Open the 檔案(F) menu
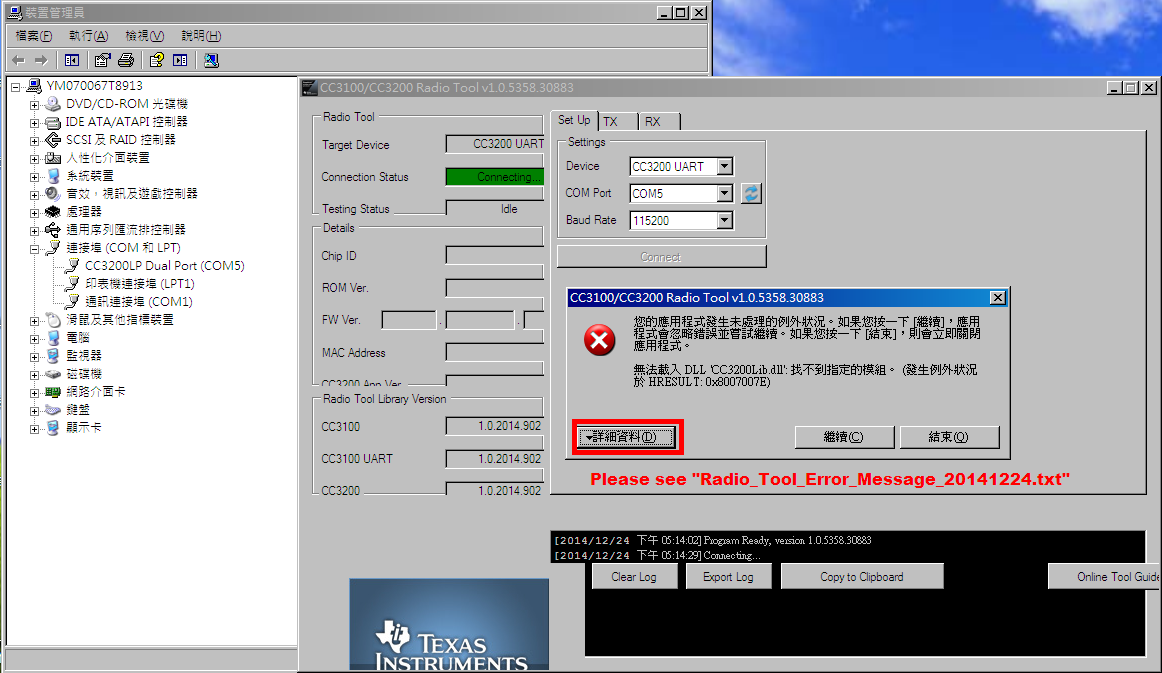 33,36
